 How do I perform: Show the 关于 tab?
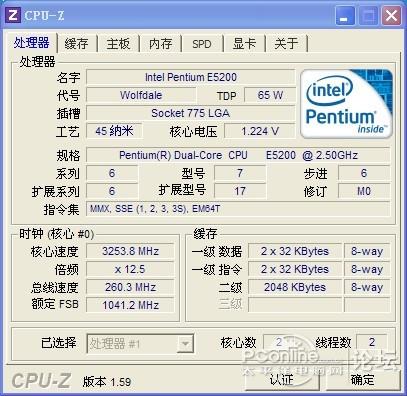tap(286, 44)
